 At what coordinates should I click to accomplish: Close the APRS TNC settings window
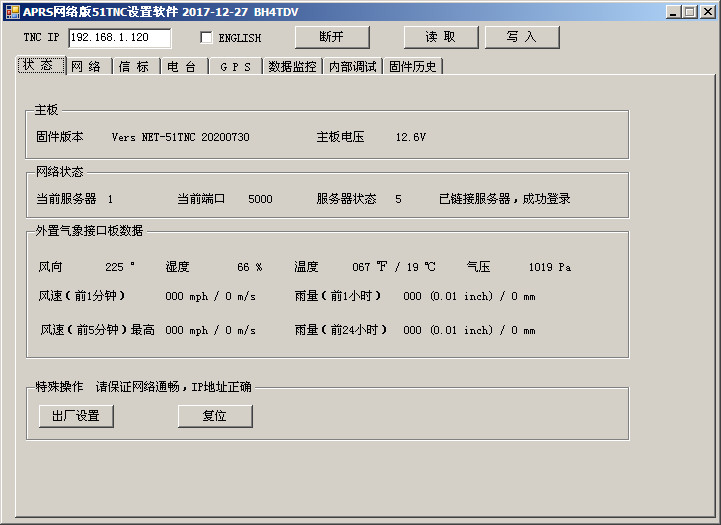coord(707,11)
